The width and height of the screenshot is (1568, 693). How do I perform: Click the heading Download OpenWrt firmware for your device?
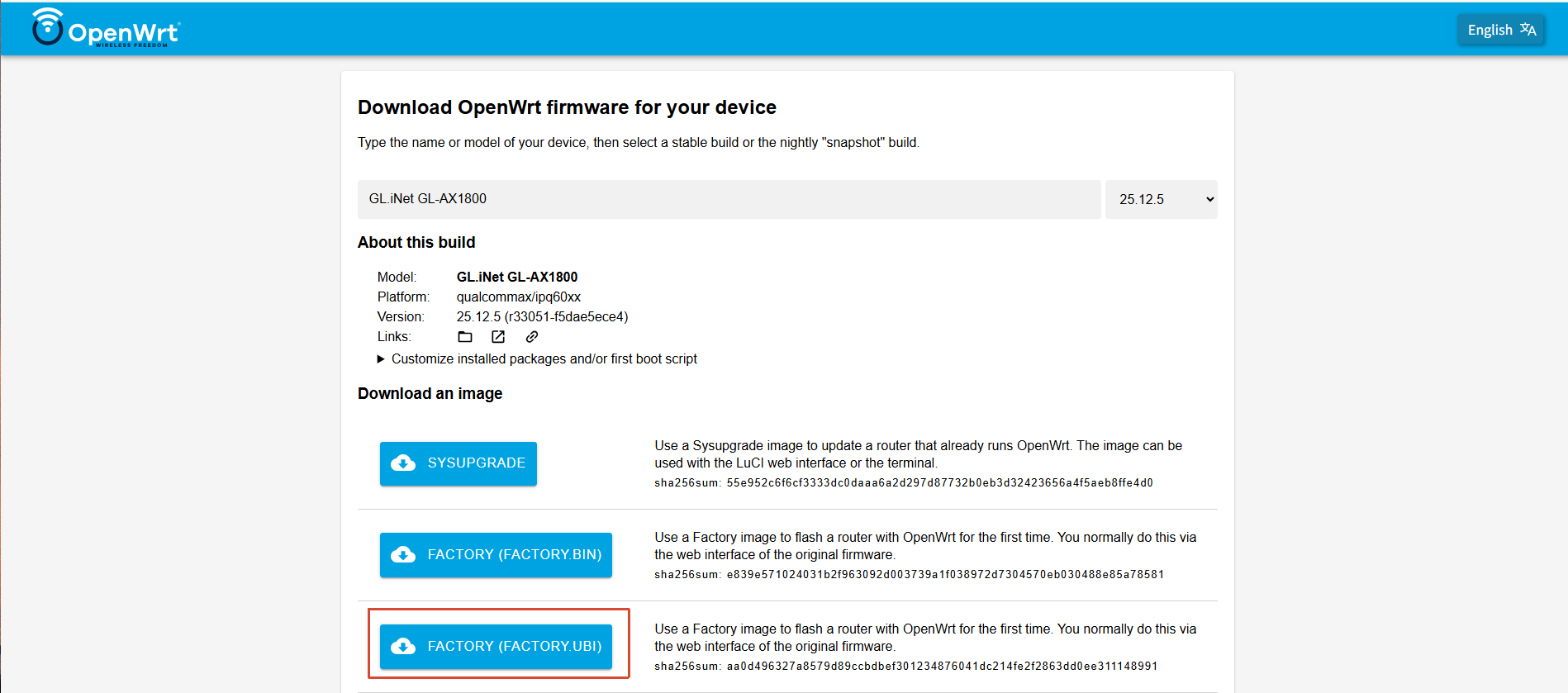[x=567, y=107]
